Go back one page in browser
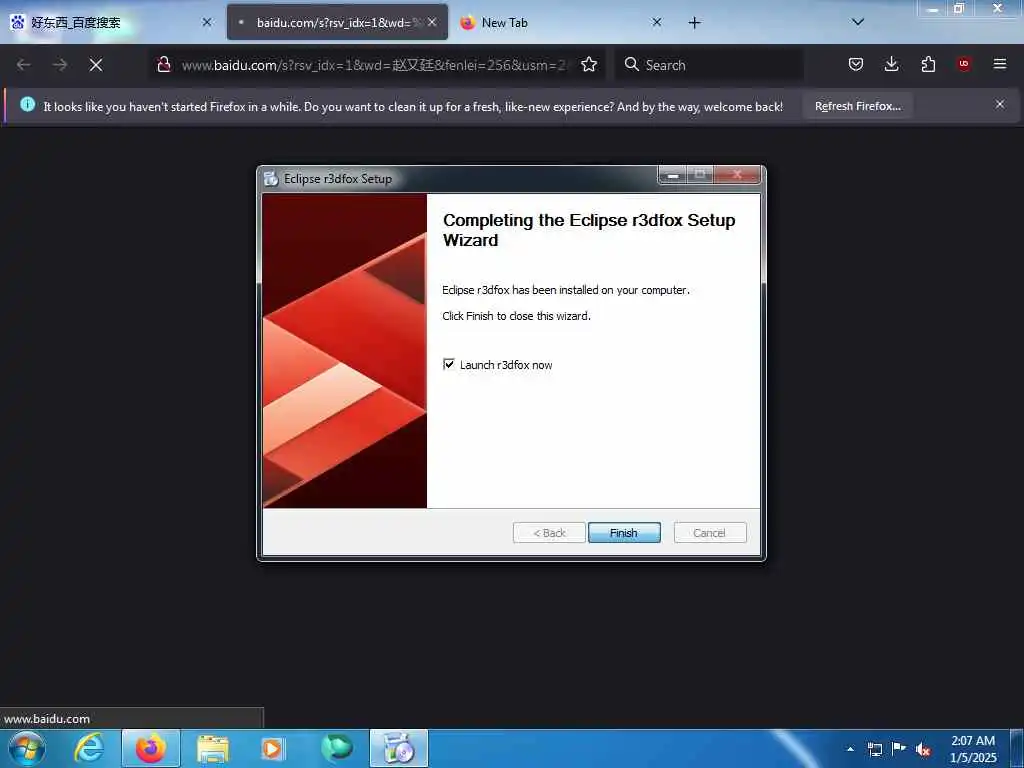 [24, 65]
